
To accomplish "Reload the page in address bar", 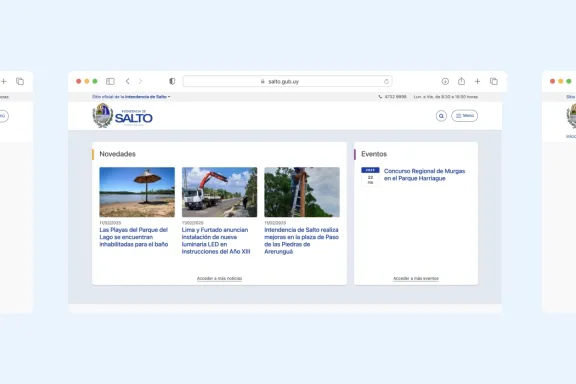I will pyautogui.click(x=386, y=82).
